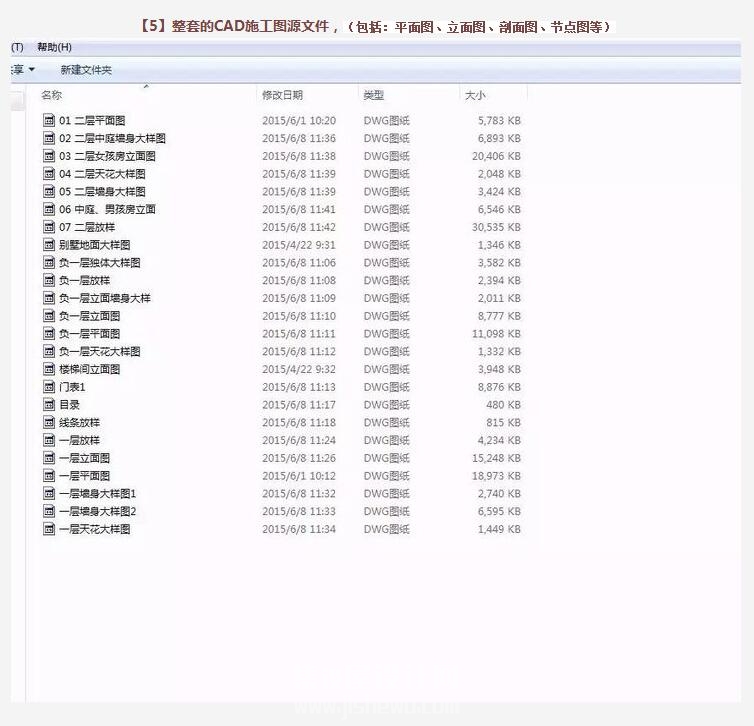Screen dimensions: 754x726
Task: Select the 05 二层墙身大样图 file name
Action: click(102, 192)
